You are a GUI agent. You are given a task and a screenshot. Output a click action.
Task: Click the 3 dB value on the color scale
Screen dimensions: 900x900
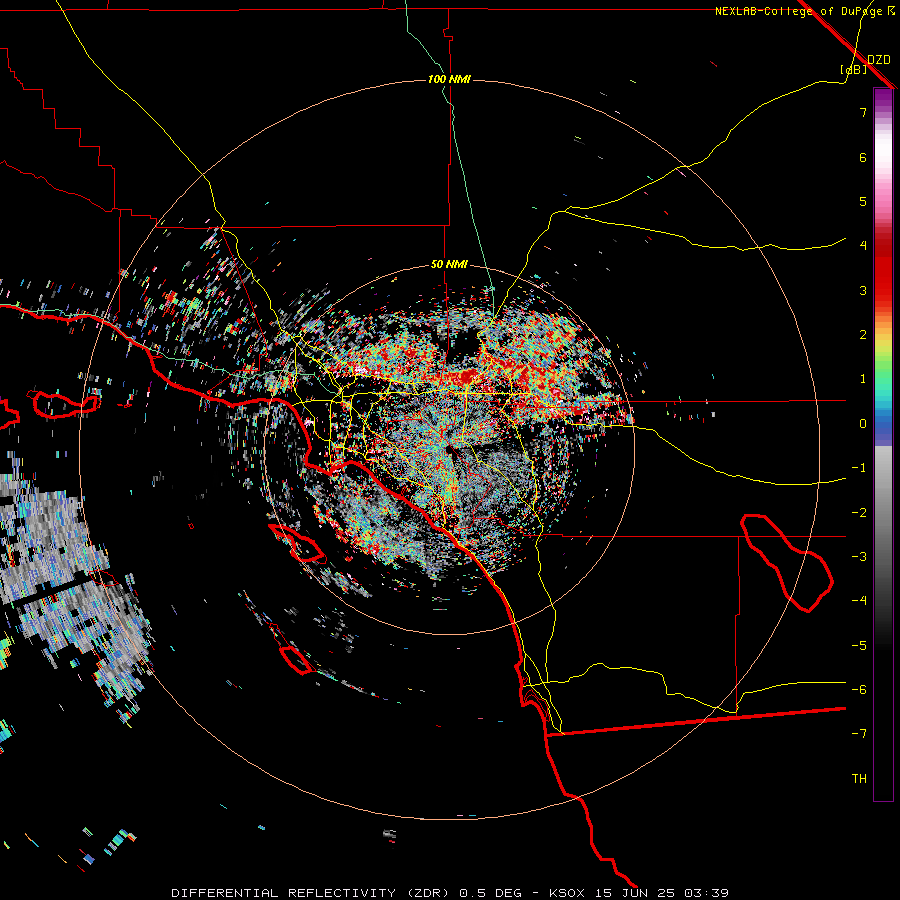coord(863,290)
